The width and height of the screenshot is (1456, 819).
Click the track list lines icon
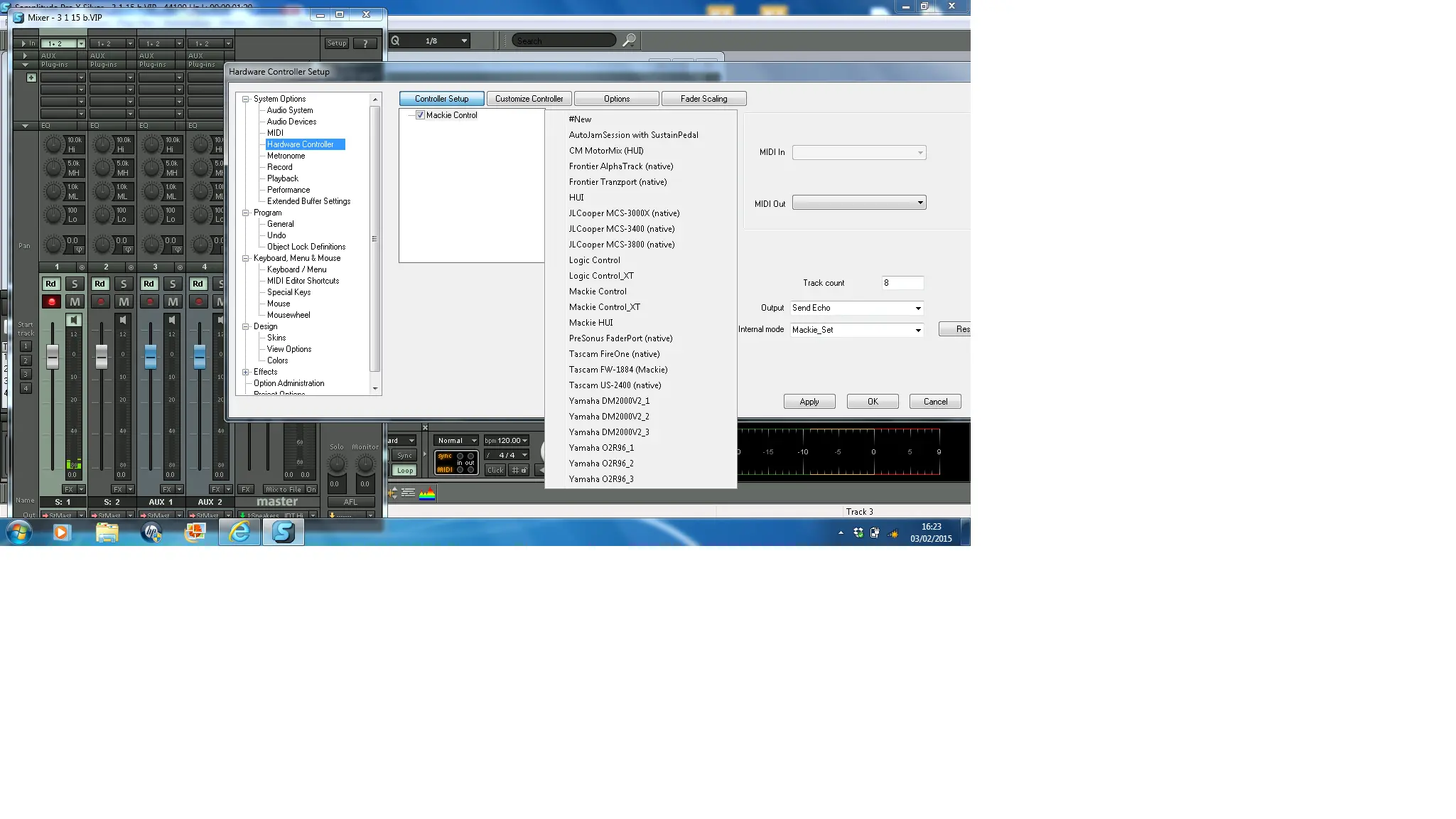pyautogui.click(x=408, y=493)
